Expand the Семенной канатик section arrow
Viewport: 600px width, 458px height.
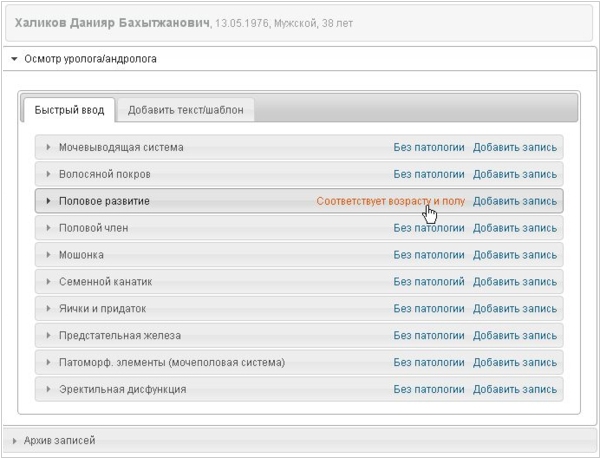click(48, 281)
